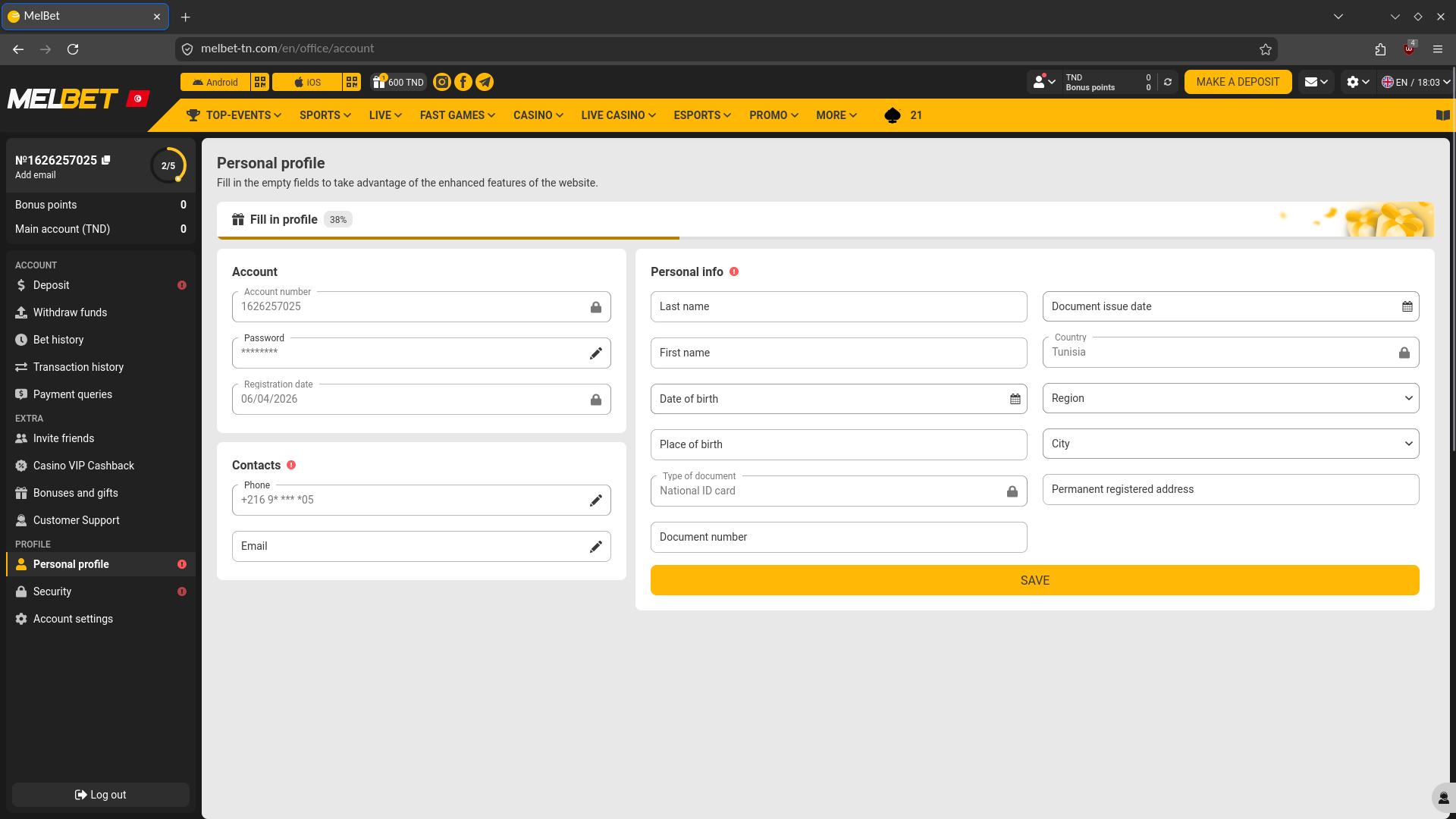Open Customer Support in sidebar
This screenshot has height=819, width=1456.
101,520
